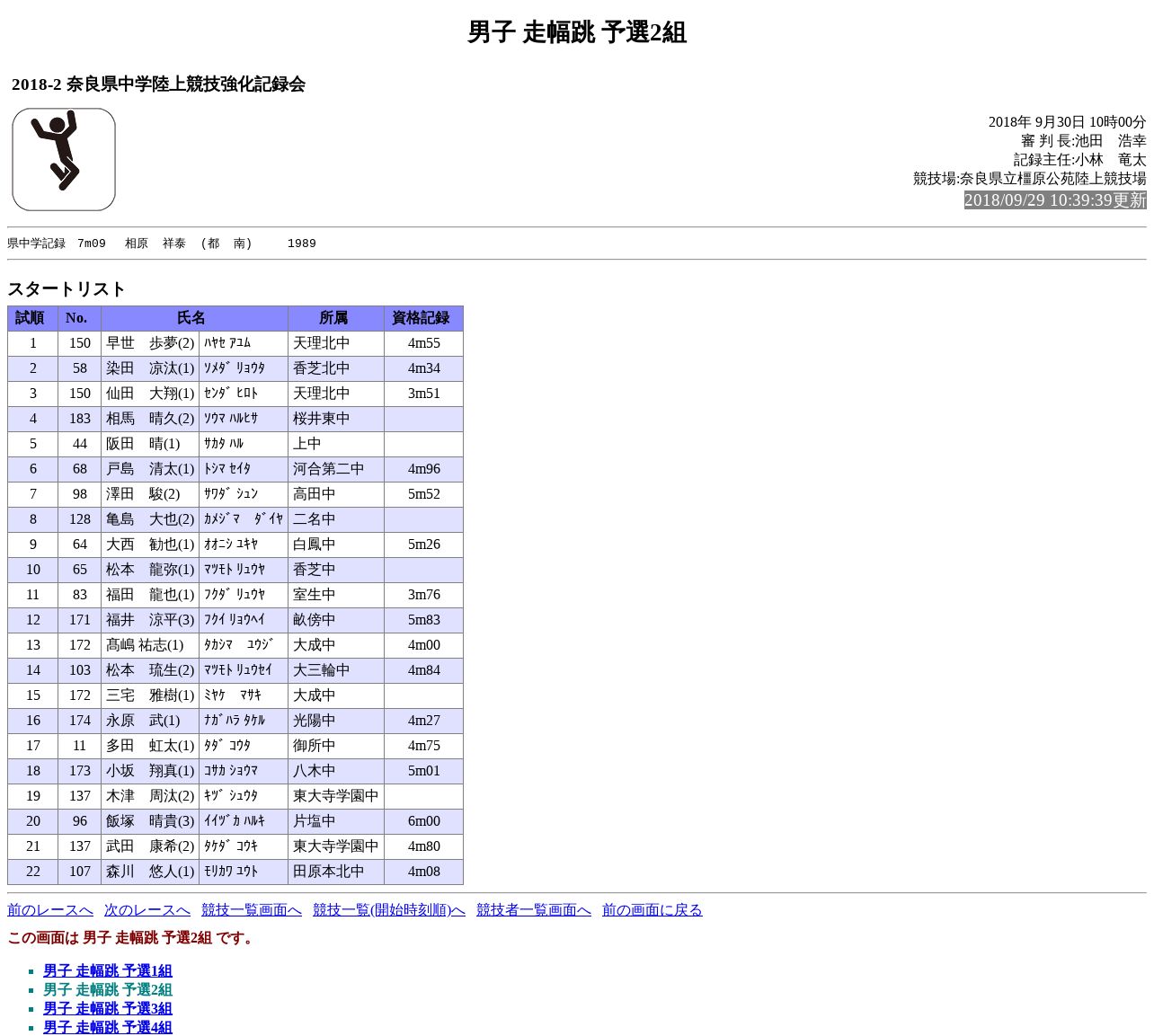Open 競技一覧(開始時刻順)へ link

pos(389,910)
